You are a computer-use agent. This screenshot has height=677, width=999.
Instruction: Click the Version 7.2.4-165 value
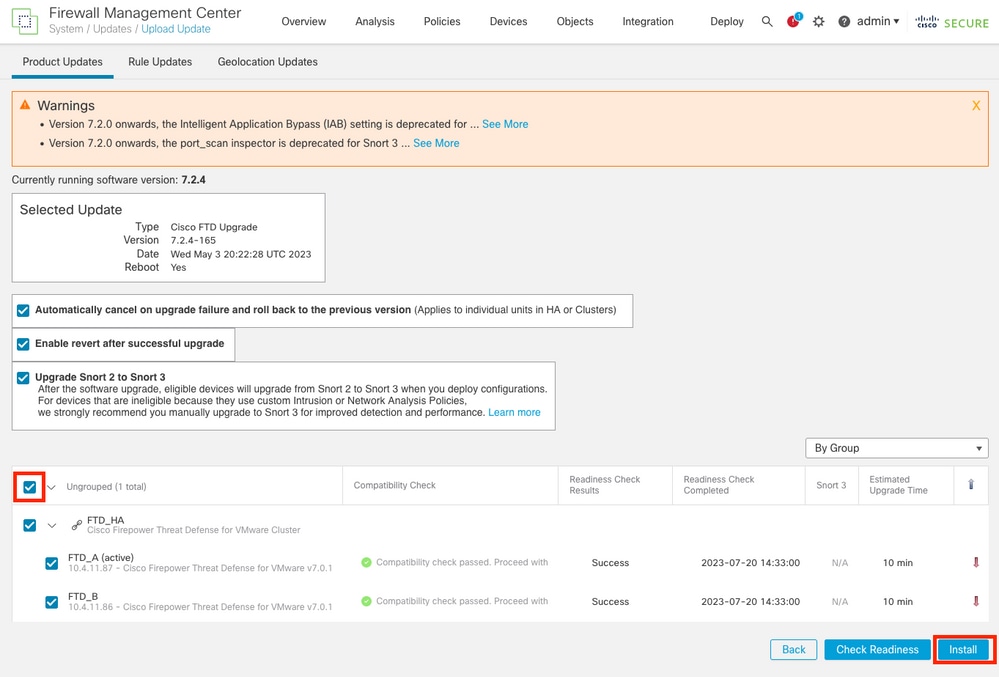click(x=193, y=240)
